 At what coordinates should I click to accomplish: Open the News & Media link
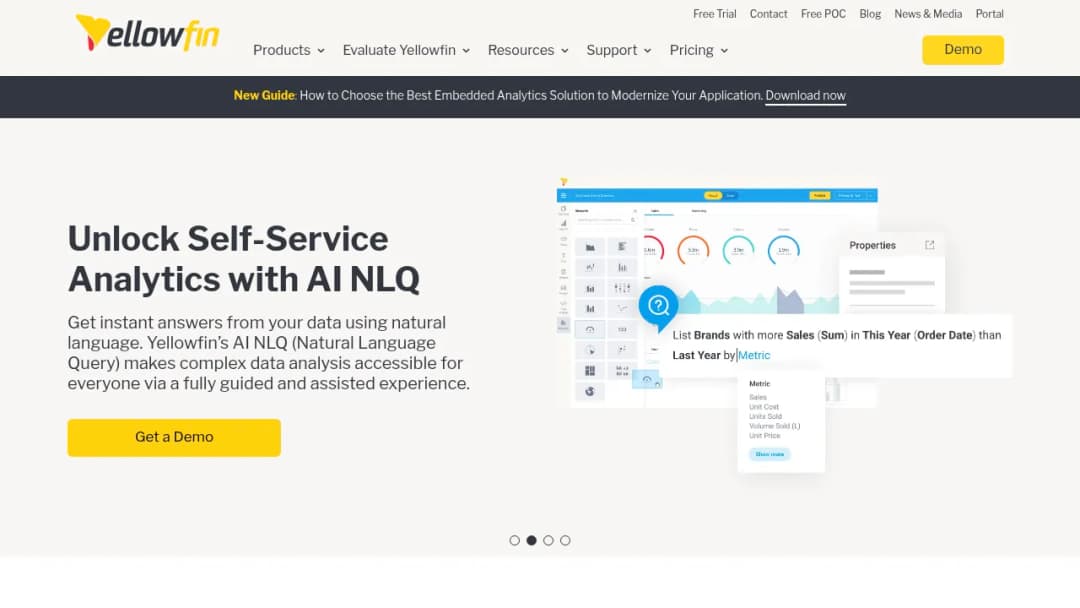(928, 14)
